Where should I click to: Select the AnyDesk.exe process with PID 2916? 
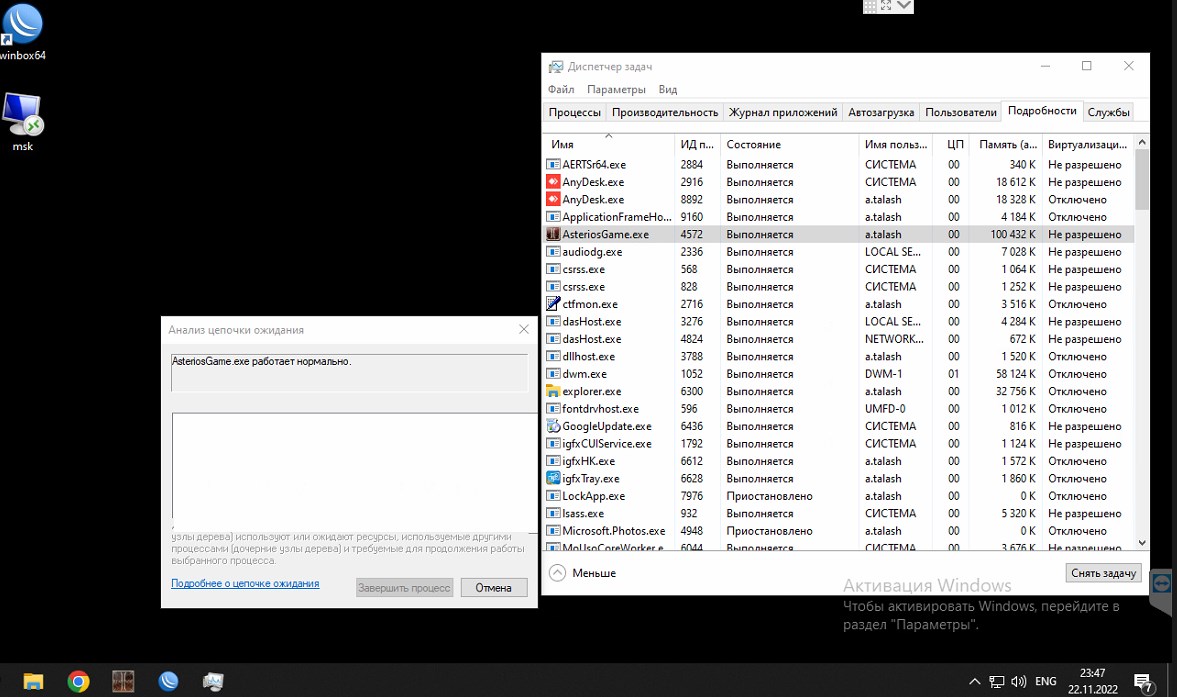[838, 182]
